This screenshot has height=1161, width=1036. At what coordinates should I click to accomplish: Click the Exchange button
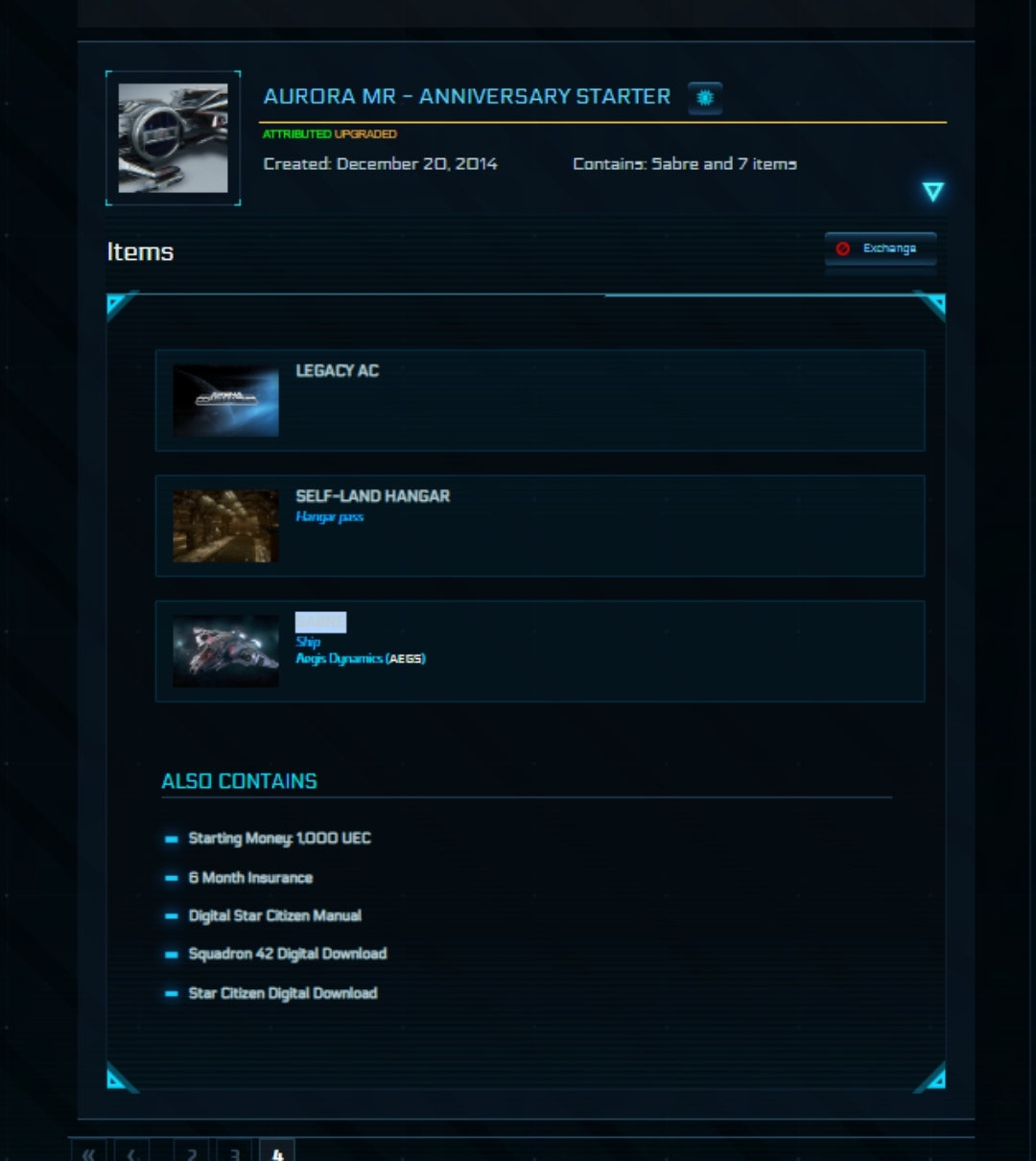[x=881, y=249]
